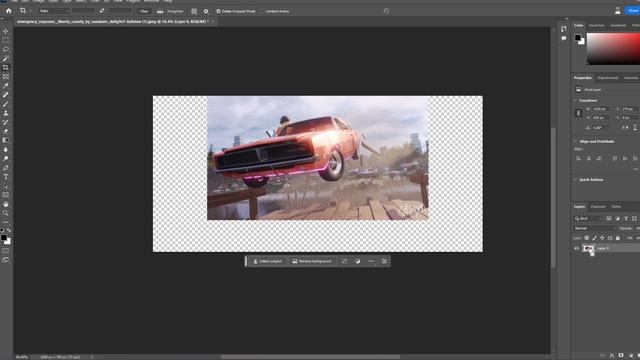Image resolution: width=640 pixels, height=360 pixels.
Task: Collapse the Align and Distribute section
Action: pyautogui.click(x=576, y=142)
